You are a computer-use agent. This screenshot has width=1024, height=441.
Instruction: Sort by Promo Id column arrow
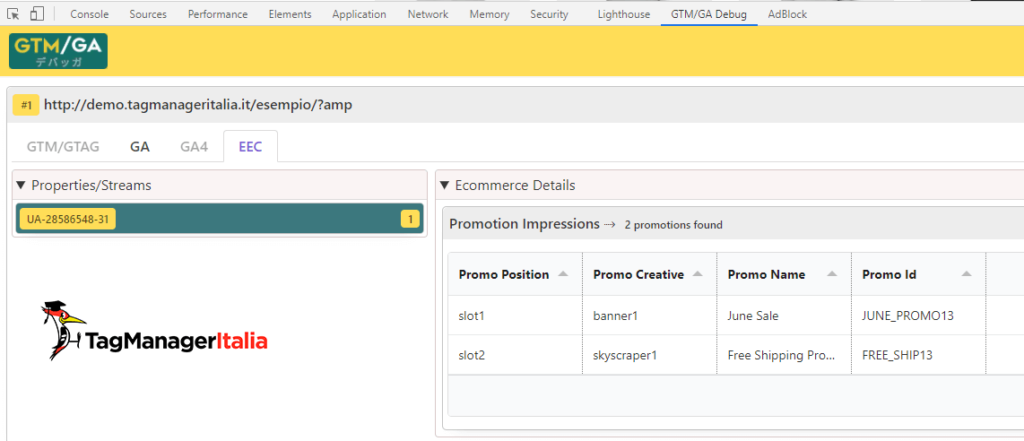click(x=967, y=275)
